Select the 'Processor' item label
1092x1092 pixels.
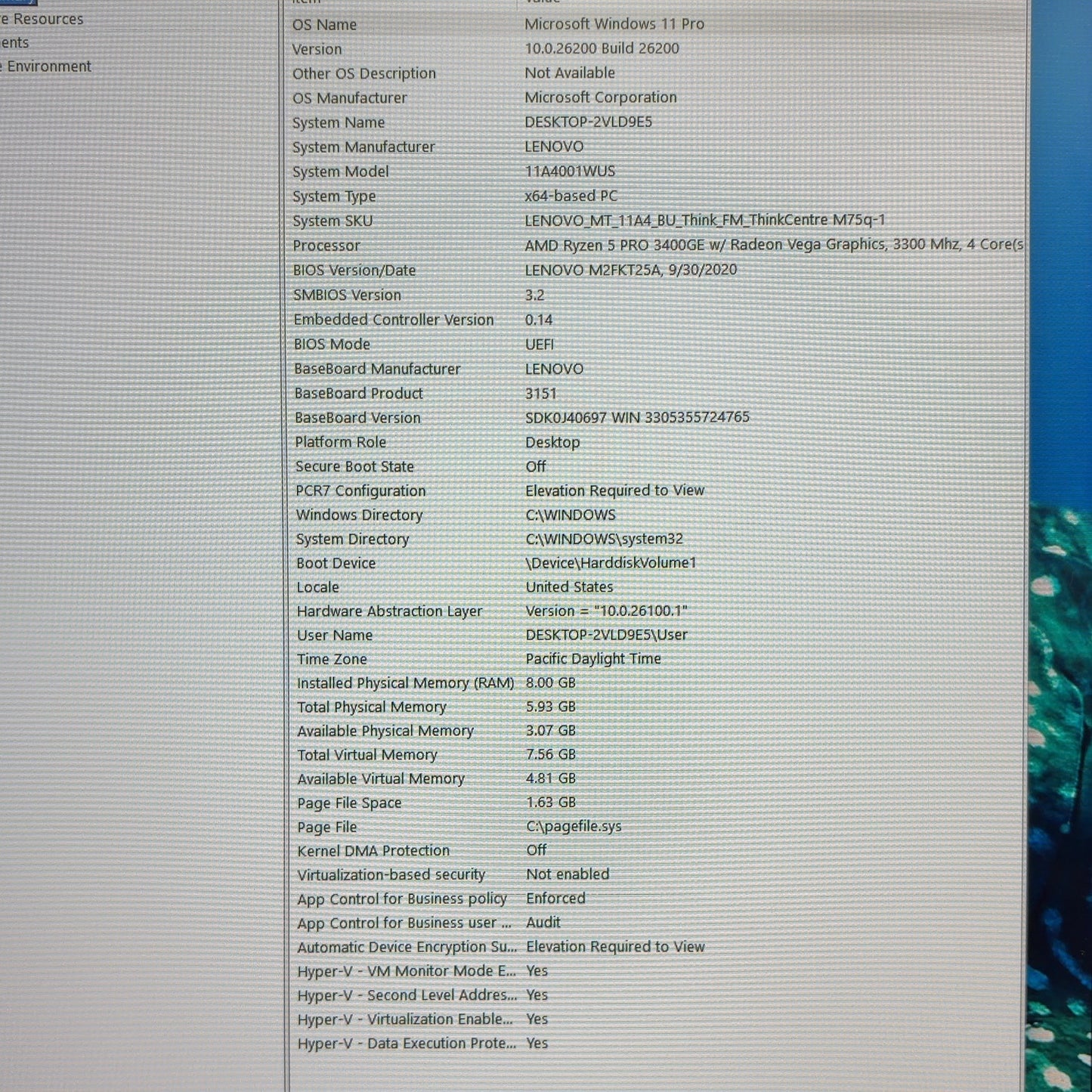click(326, 246)
